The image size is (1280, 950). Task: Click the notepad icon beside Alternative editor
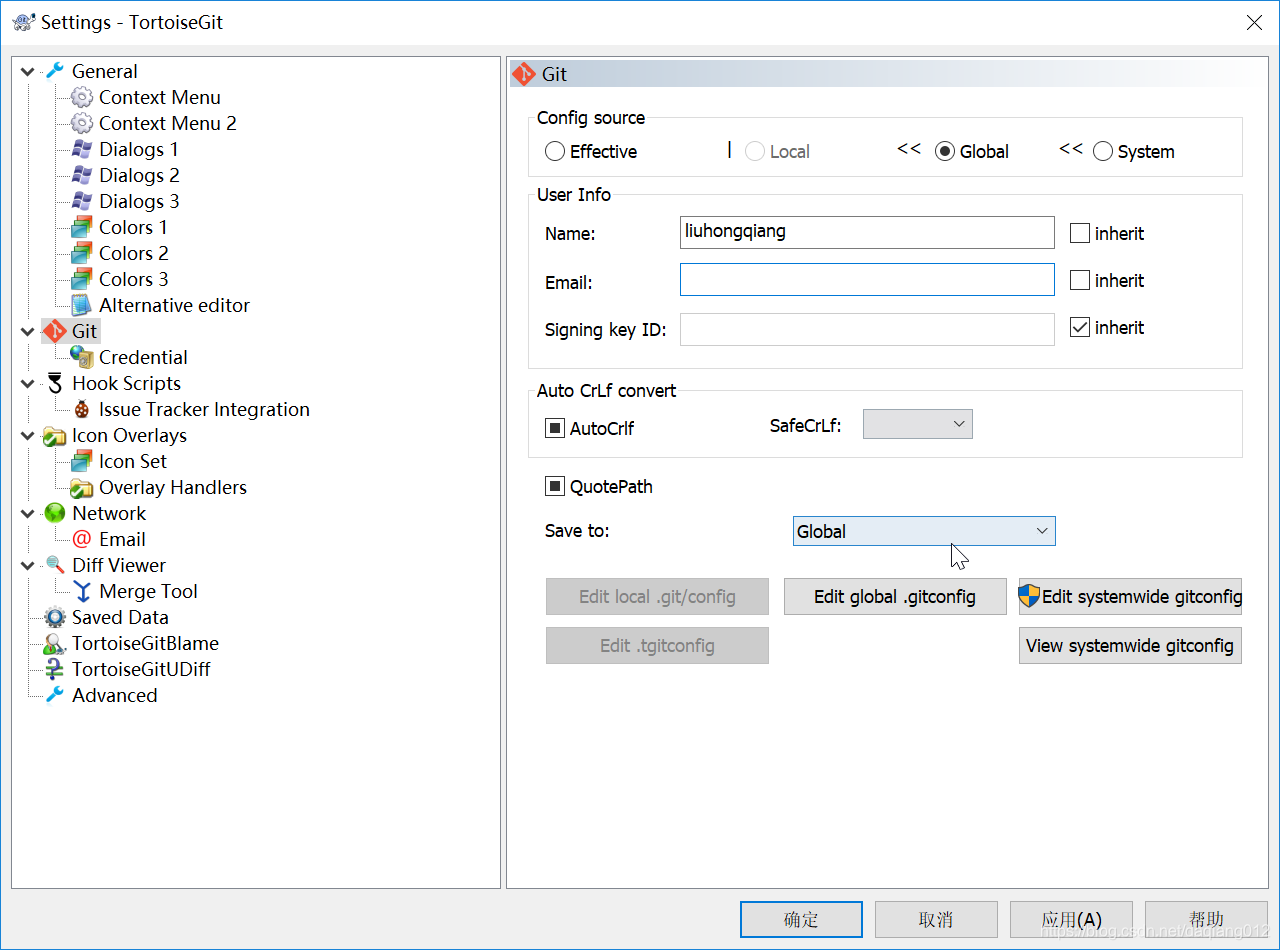82,305
